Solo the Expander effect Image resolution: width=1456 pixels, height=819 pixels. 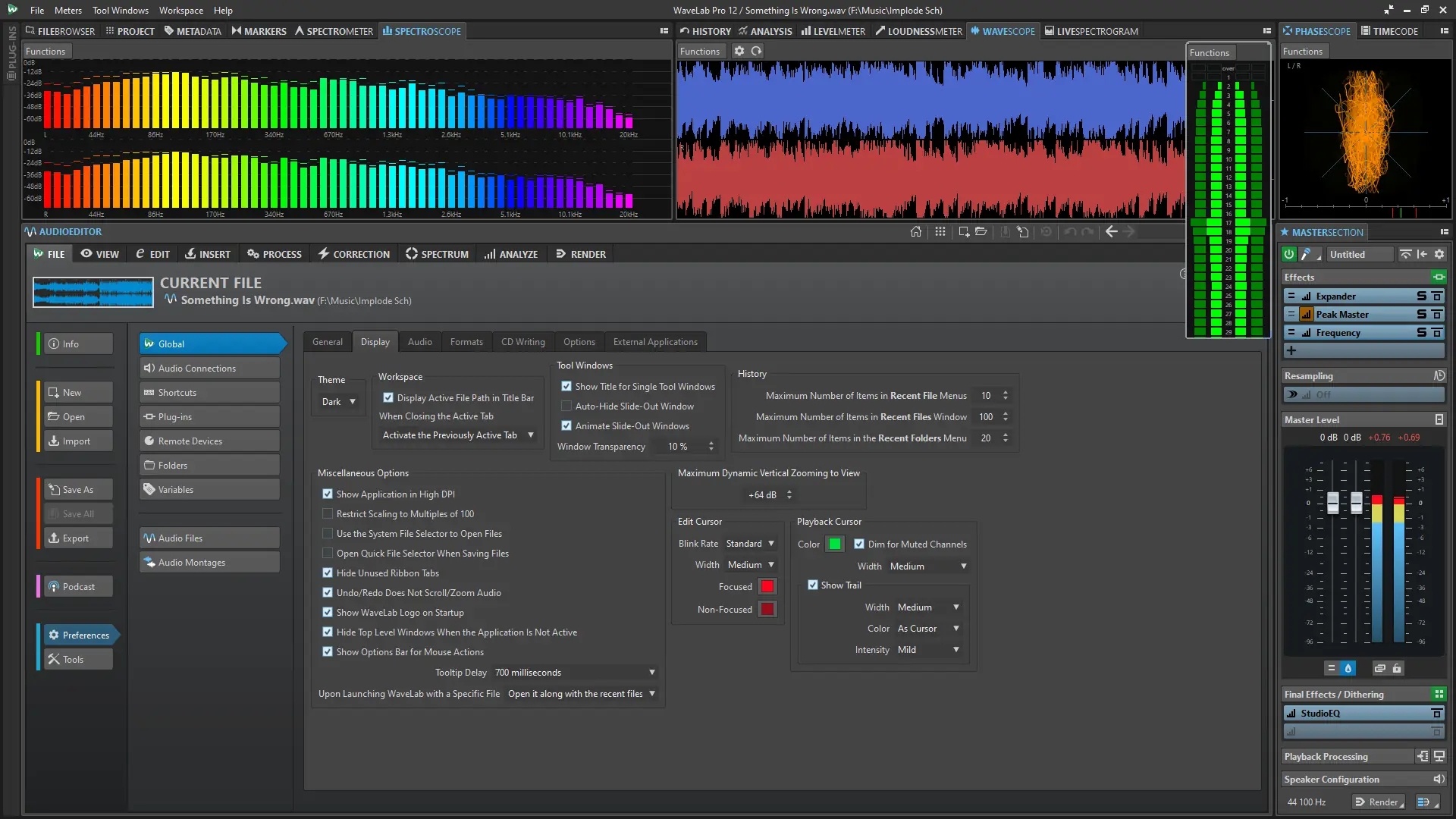coord(1421,297)
